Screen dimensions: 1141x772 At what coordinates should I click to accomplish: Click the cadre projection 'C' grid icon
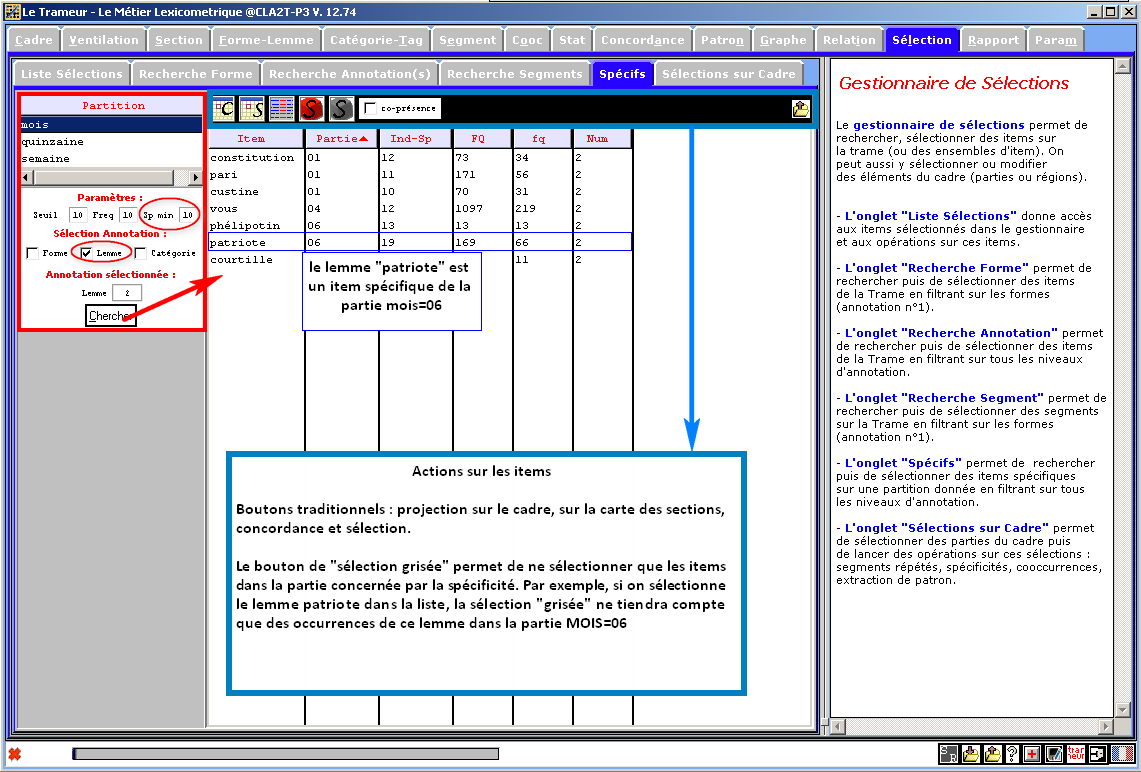[x=224, y=109]
